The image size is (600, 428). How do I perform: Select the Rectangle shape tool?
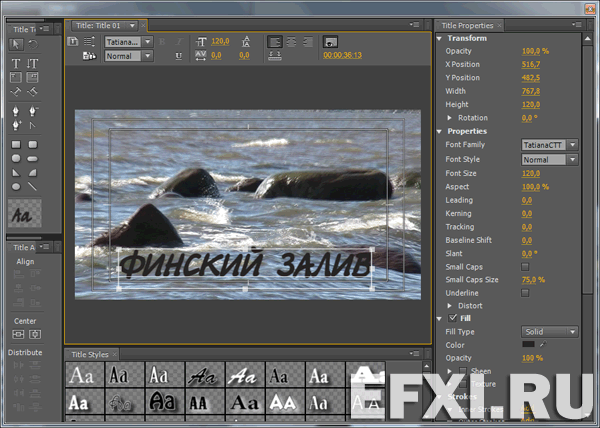[16, 145]
